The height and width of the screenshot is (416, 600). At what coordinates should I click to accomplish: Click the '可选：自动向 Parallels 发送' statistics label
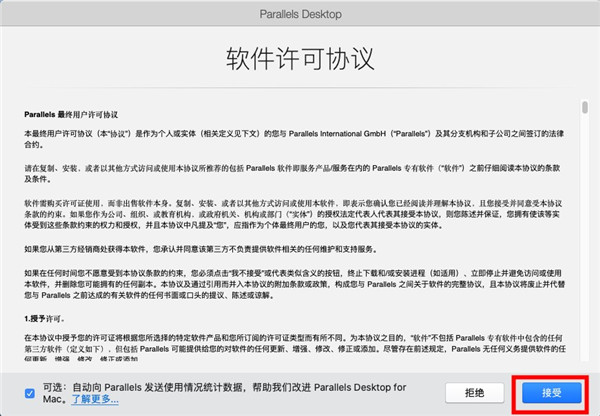pos(224,393)
